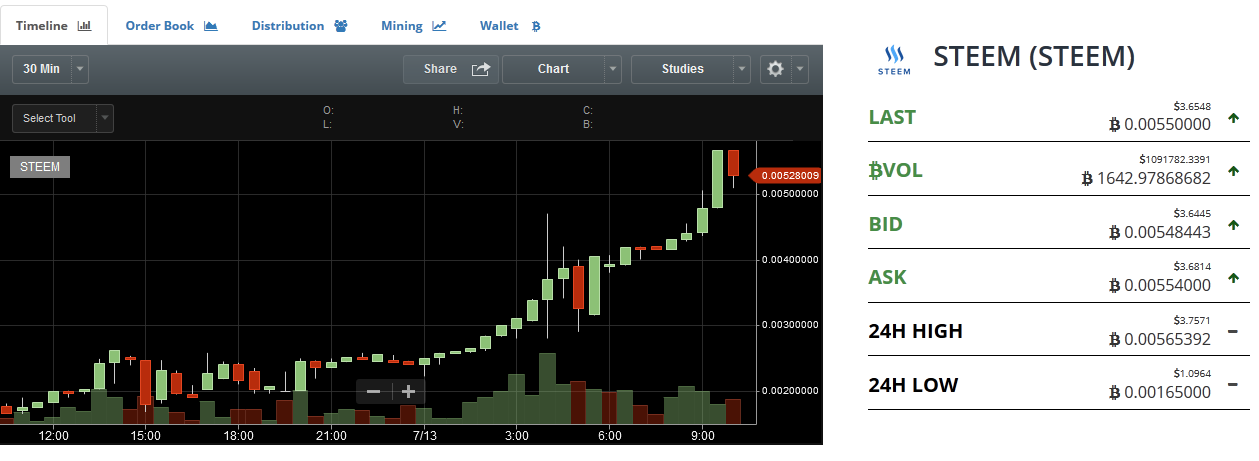The width and height of the screenshot is (1259, 461).
Task: Expand the settings gear dropdown arrow
Action: coord(800,69)
